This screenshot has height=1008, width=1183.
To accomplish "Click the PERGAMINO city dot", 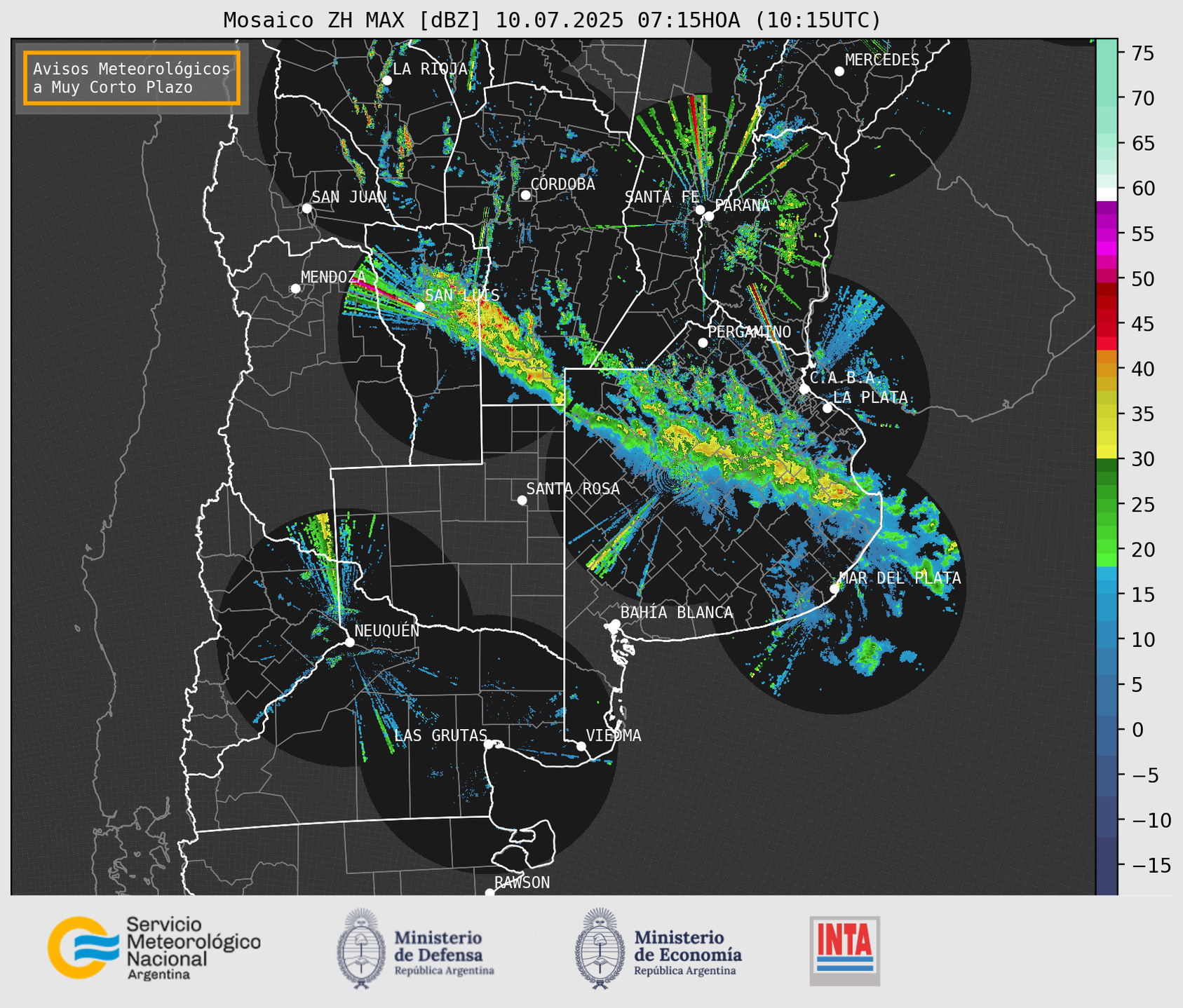I will pos(703,343).
